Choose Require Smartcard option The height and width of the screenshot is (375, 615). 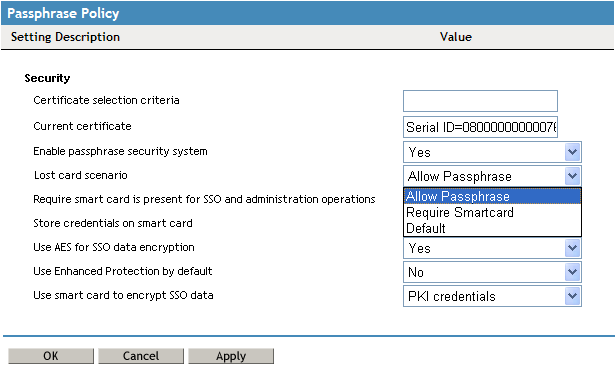click(x=492, y=212)
